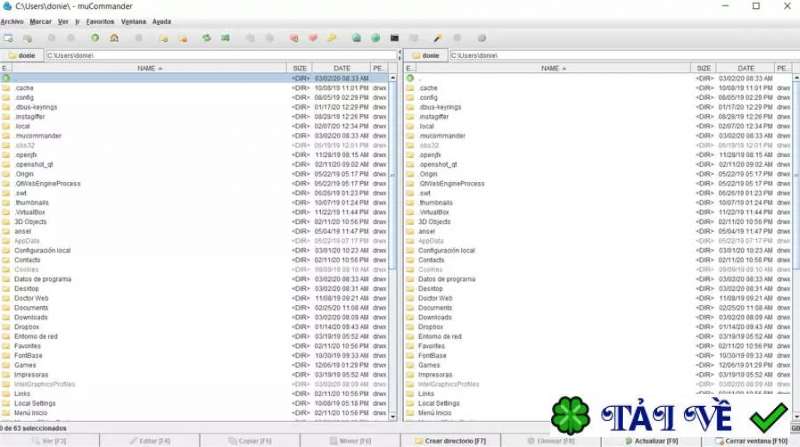Click the folder icon of .cache in left pane
The image size is (800, 447).
pos(6,88)
